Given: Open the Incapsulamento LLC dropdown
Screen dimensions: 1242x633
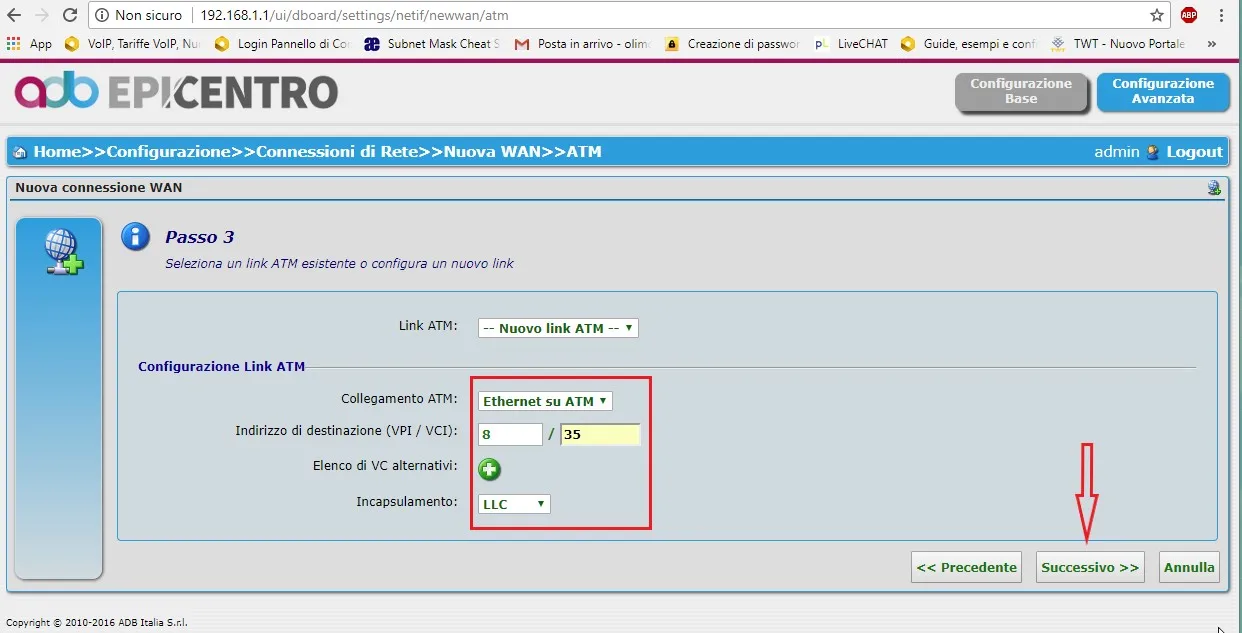Looking at the screenshot, I should (x=514, y=504).
